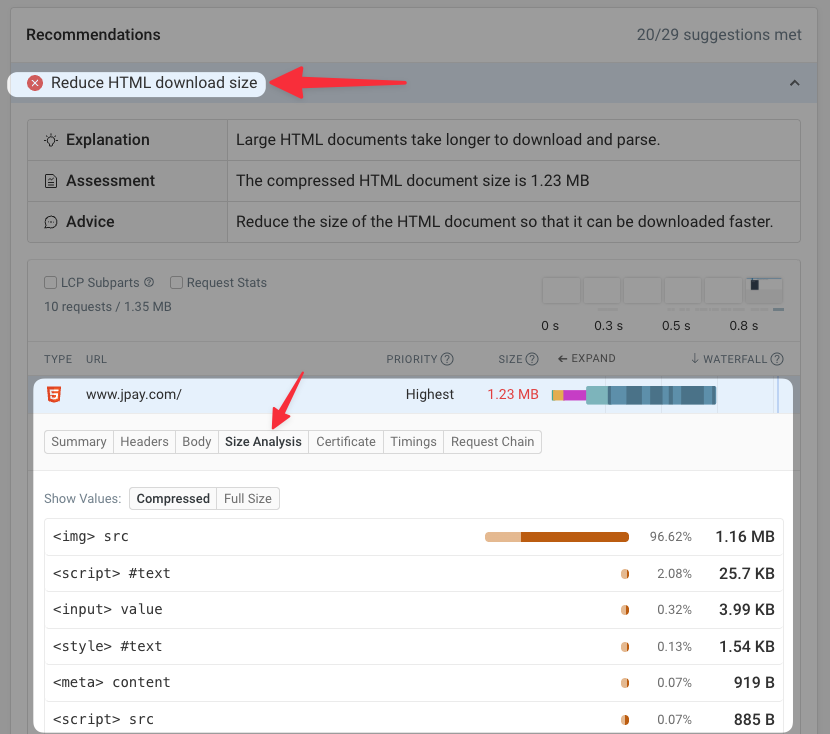Open the help icon next to WATERFALL
Image resolution: width=830 pixels, height=734 pixels.
click(778, 358)
